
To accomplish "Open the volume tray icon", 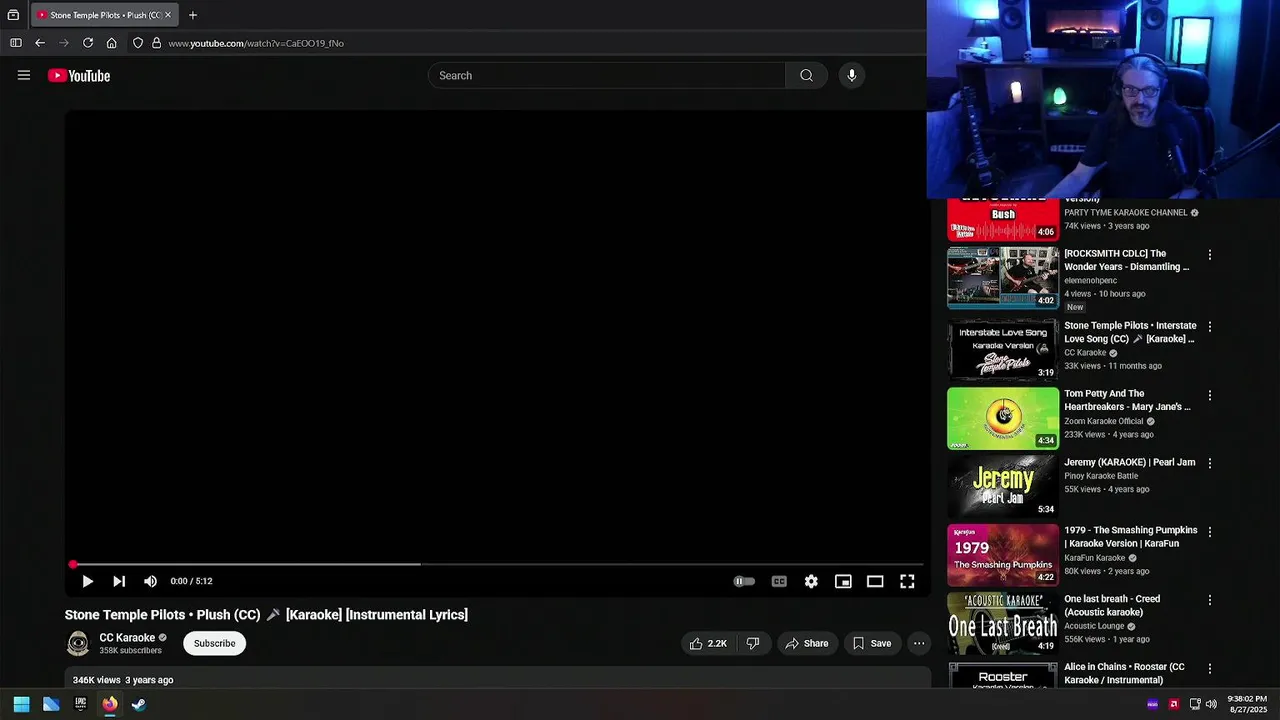I will pos(1211,704).
